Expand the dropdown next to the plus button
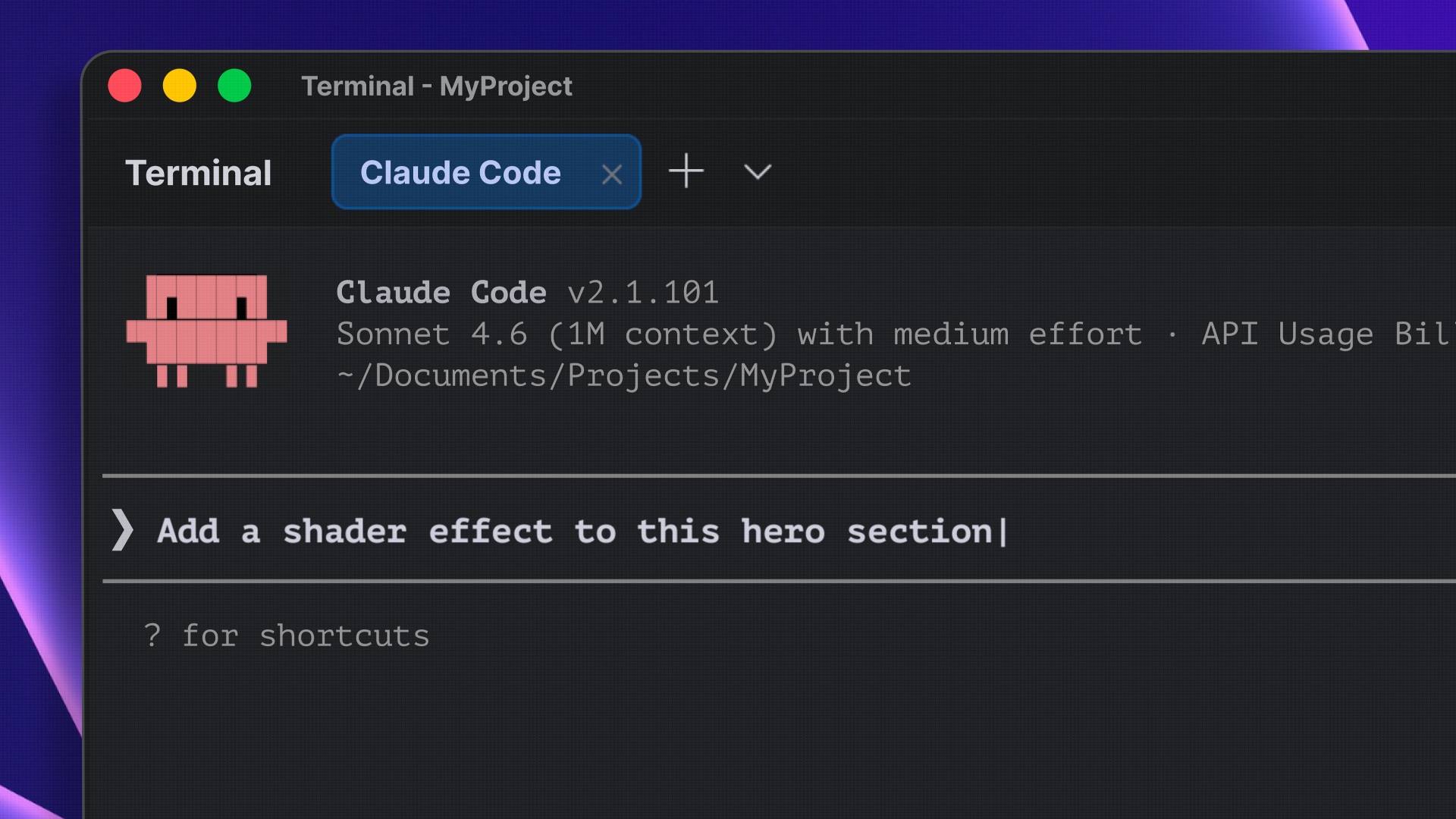Screen dimensions: 1456x819 tap(756, 173)
